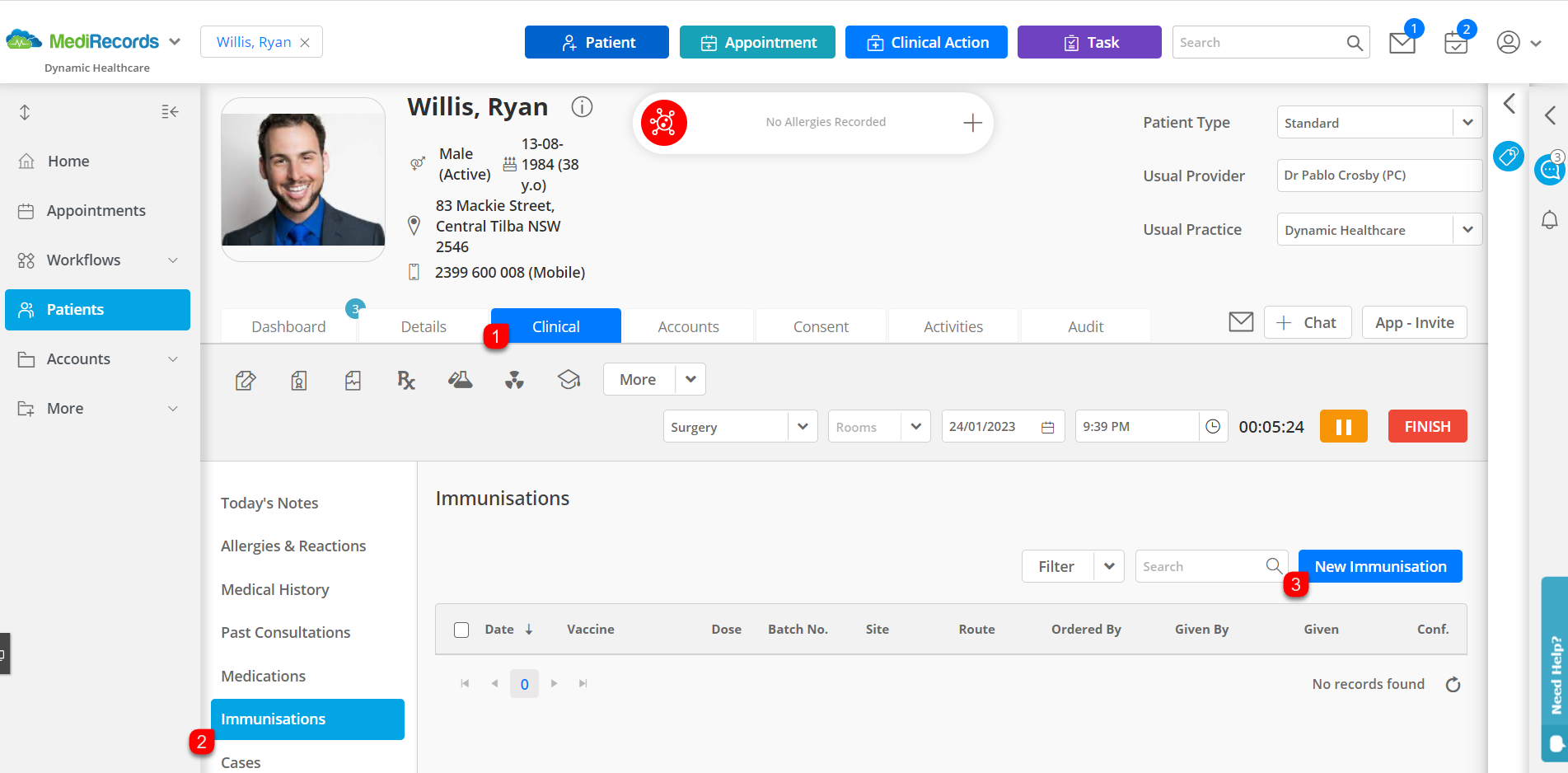Open Today's Notes section
This screenshot has width=1568, height=773.
pyautogui.click(x=269, y=504)
